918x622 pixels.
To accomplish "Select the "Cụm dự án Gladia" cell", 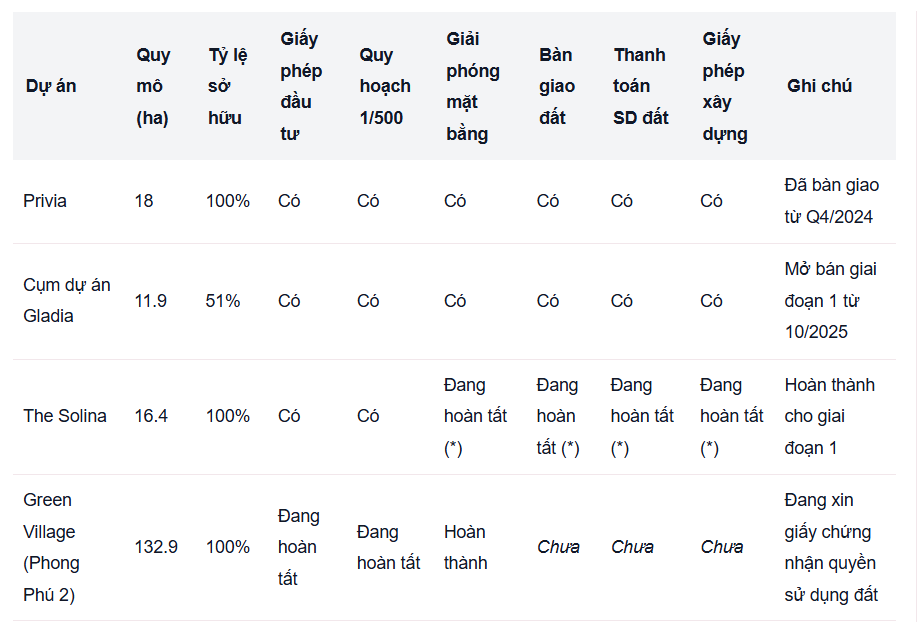I will pos(66,300).
